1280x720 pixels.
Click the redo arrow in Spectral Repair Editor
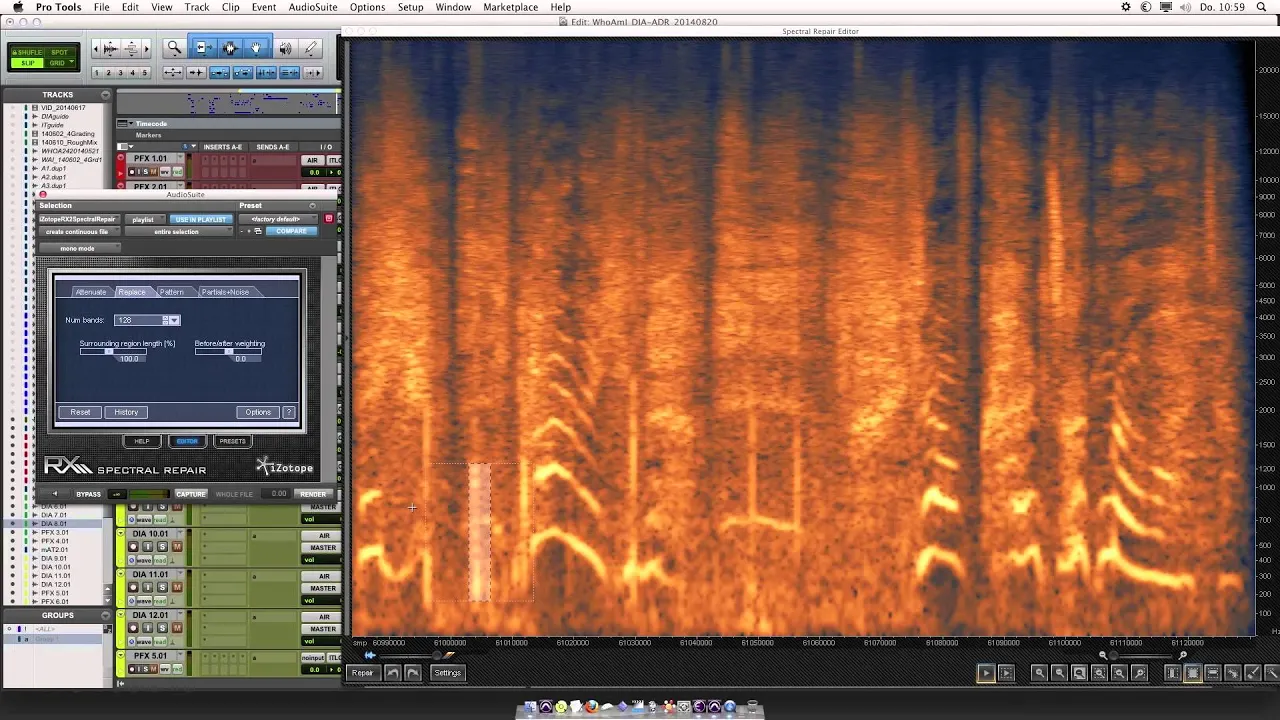[x=413, y=673]
